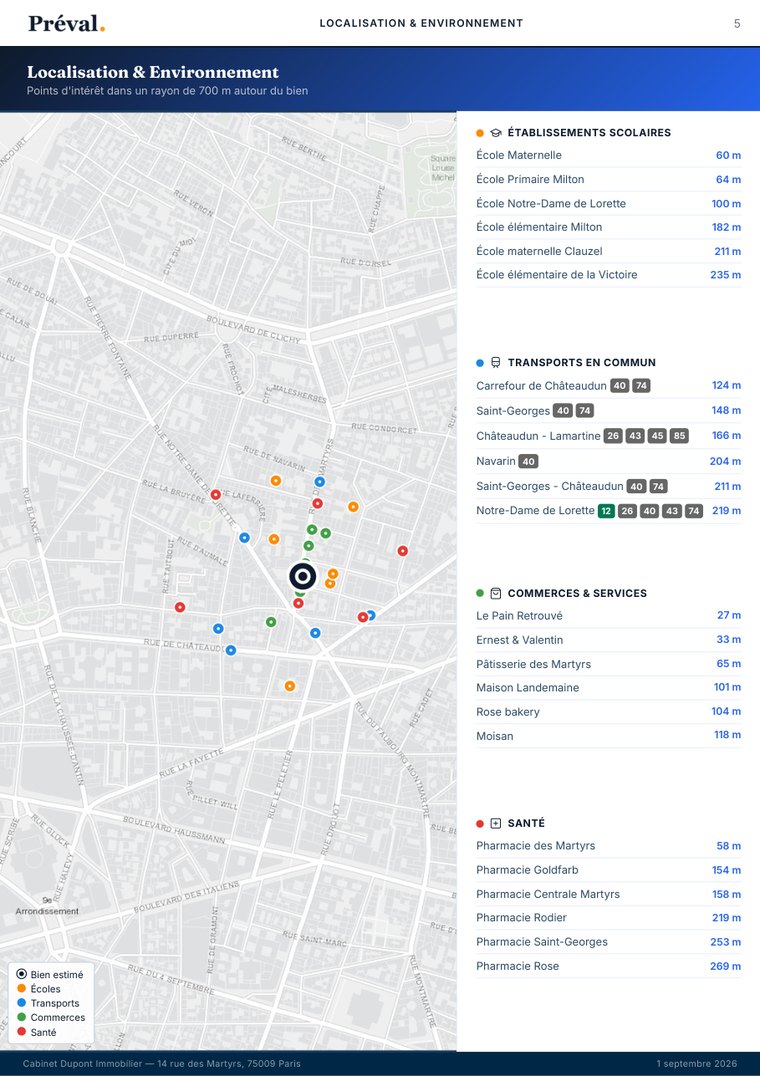Select the southernmost orange school marker on the map
The width and height of the screenshot is (760, 1076).
tap(289, 686)
